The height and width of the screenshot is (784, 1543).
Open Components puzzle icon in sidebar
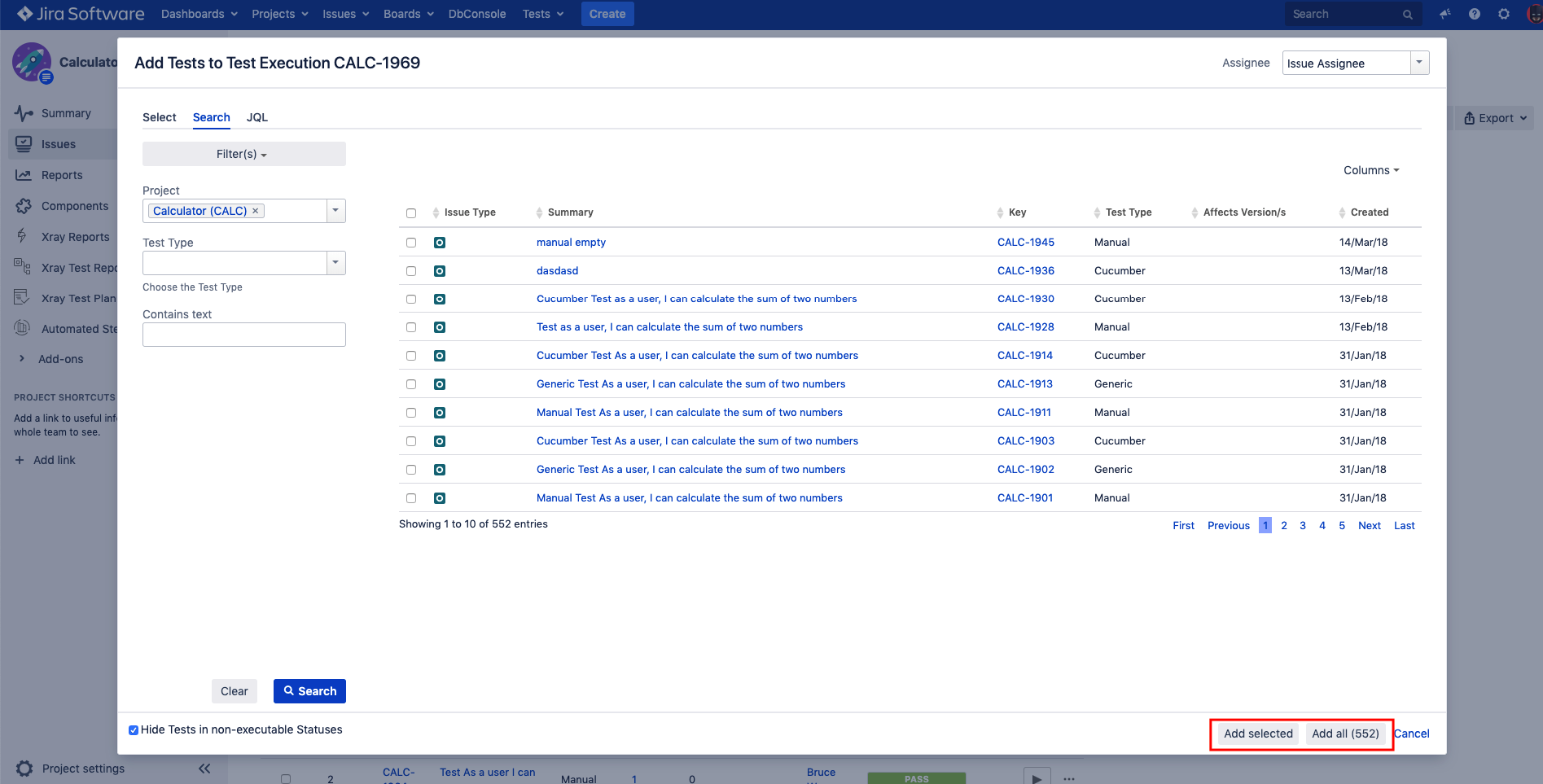[24, 206]
